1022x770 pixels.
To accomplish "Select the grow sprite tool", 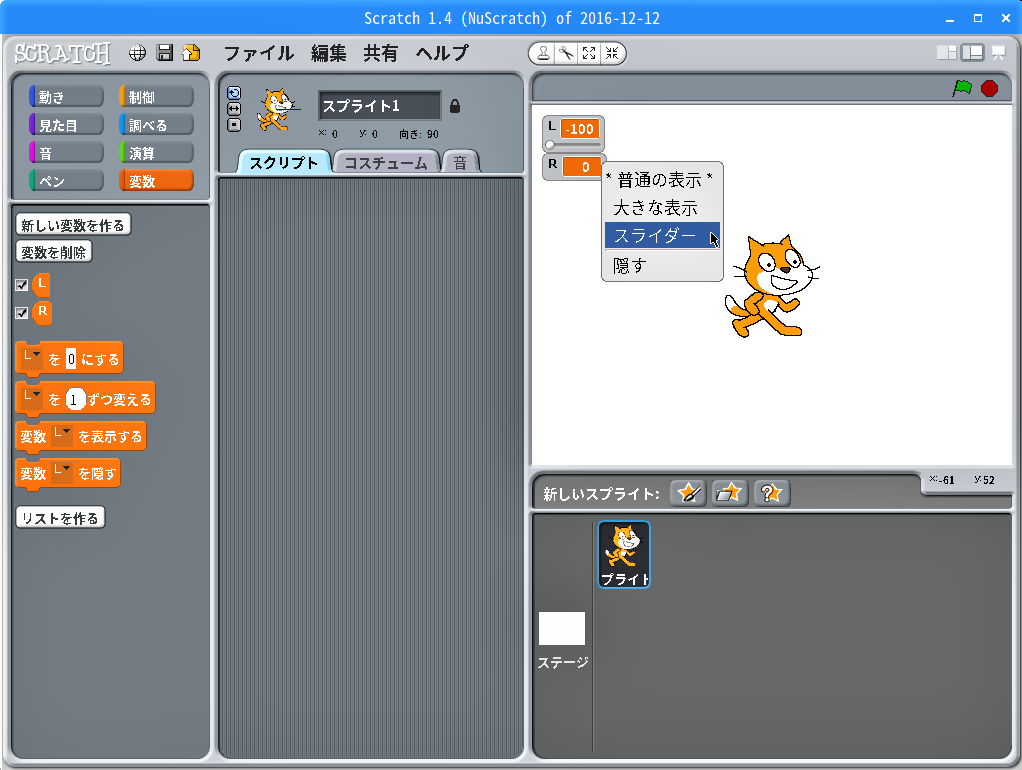I will pos(589,53).
